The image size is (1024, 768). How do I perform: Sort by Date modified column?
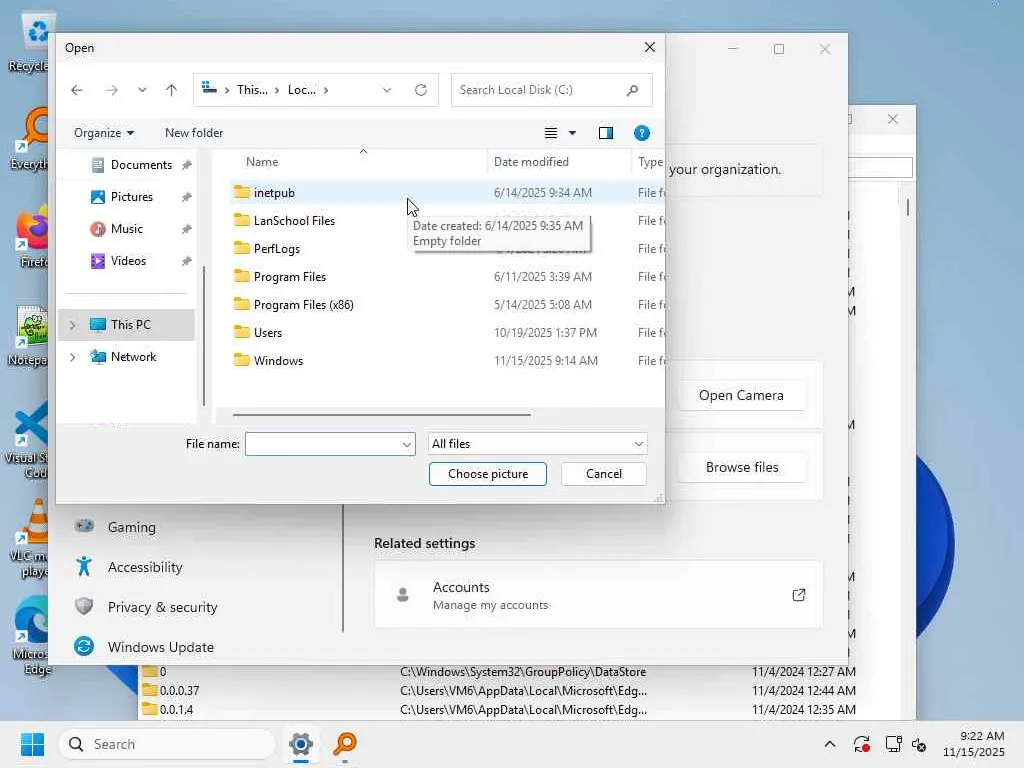[x=531, y=162]
